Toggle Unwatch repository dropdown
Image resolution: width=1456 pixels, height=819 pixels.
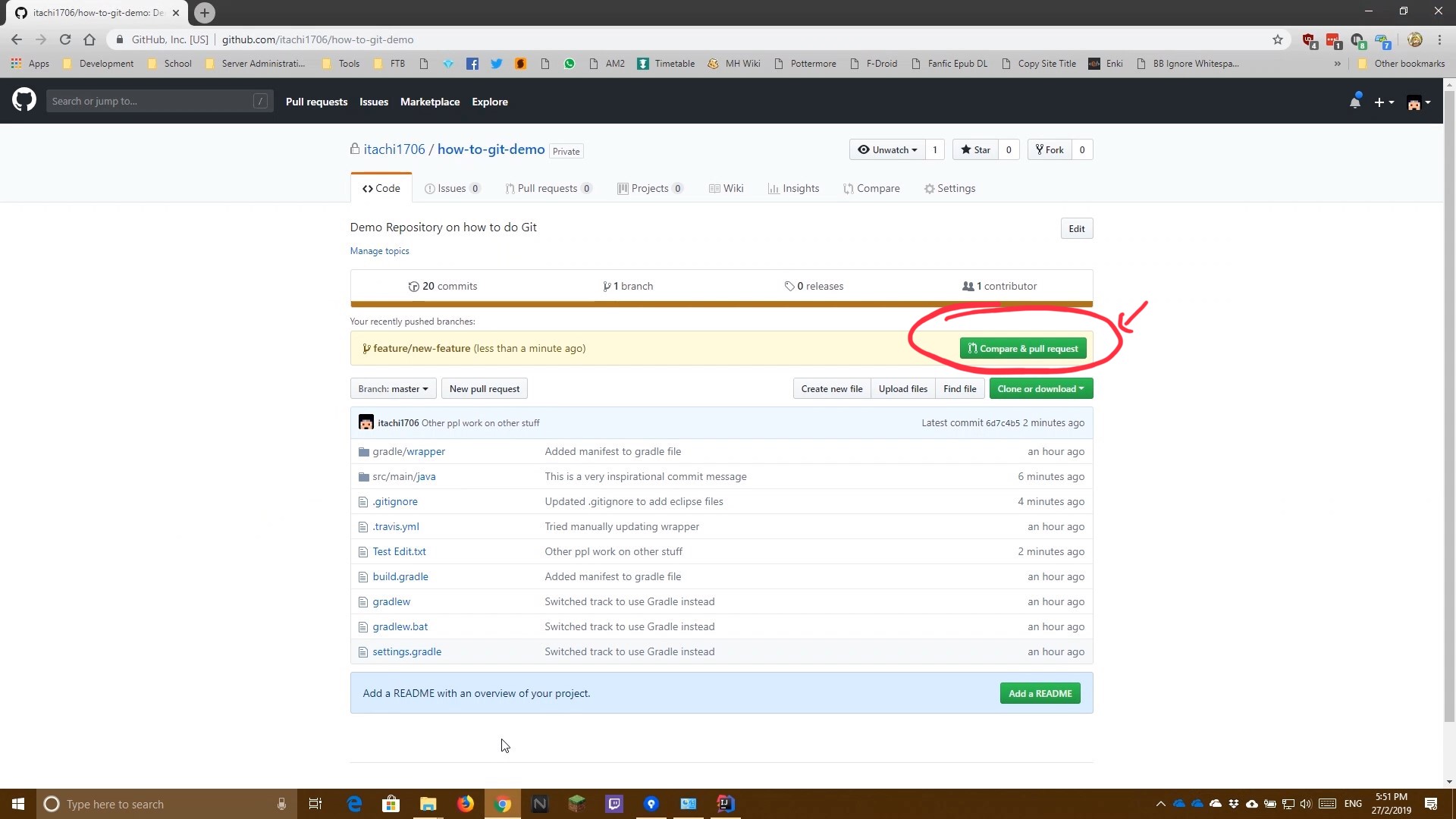pos(887,149)
